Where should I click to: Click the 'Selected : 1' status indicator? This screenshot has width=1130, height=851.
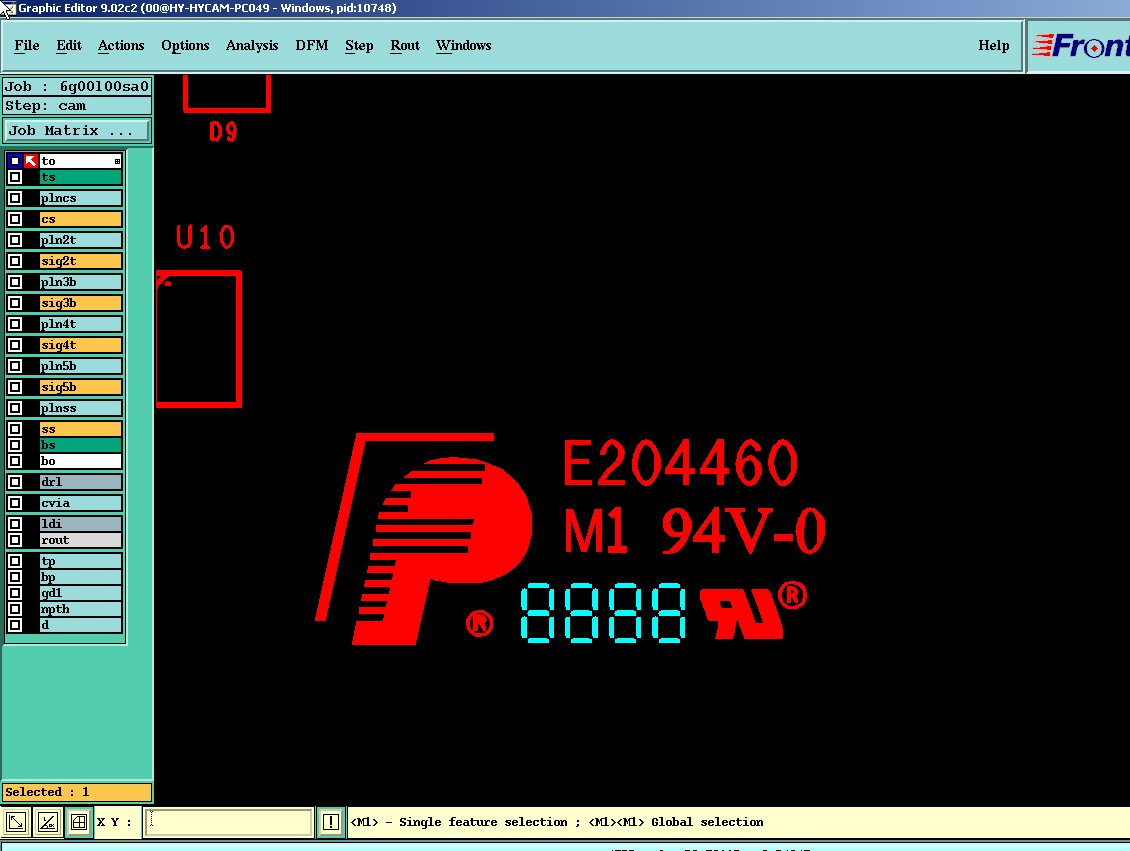coord(77,792)
